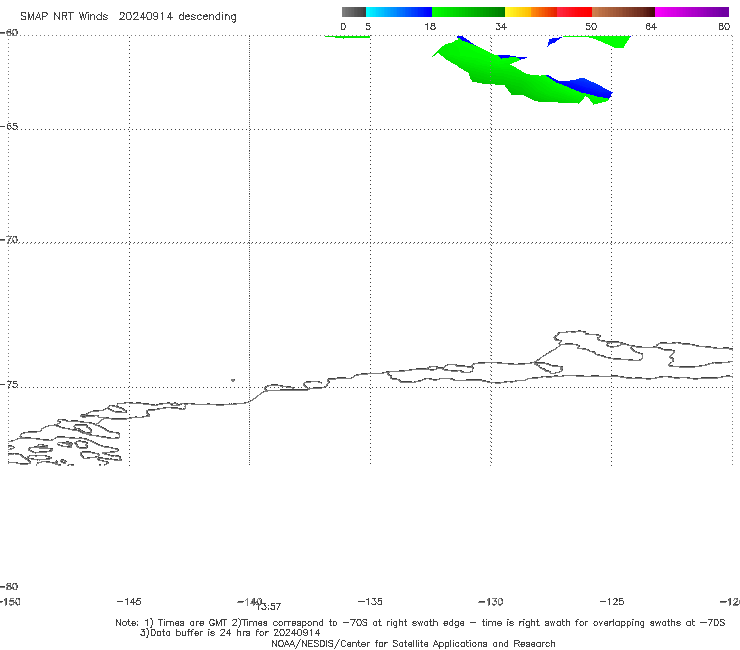Click the color bar label '50'
Image resolution: width=740 pixels, height=650 pixels.
click(x=591, y=26)
